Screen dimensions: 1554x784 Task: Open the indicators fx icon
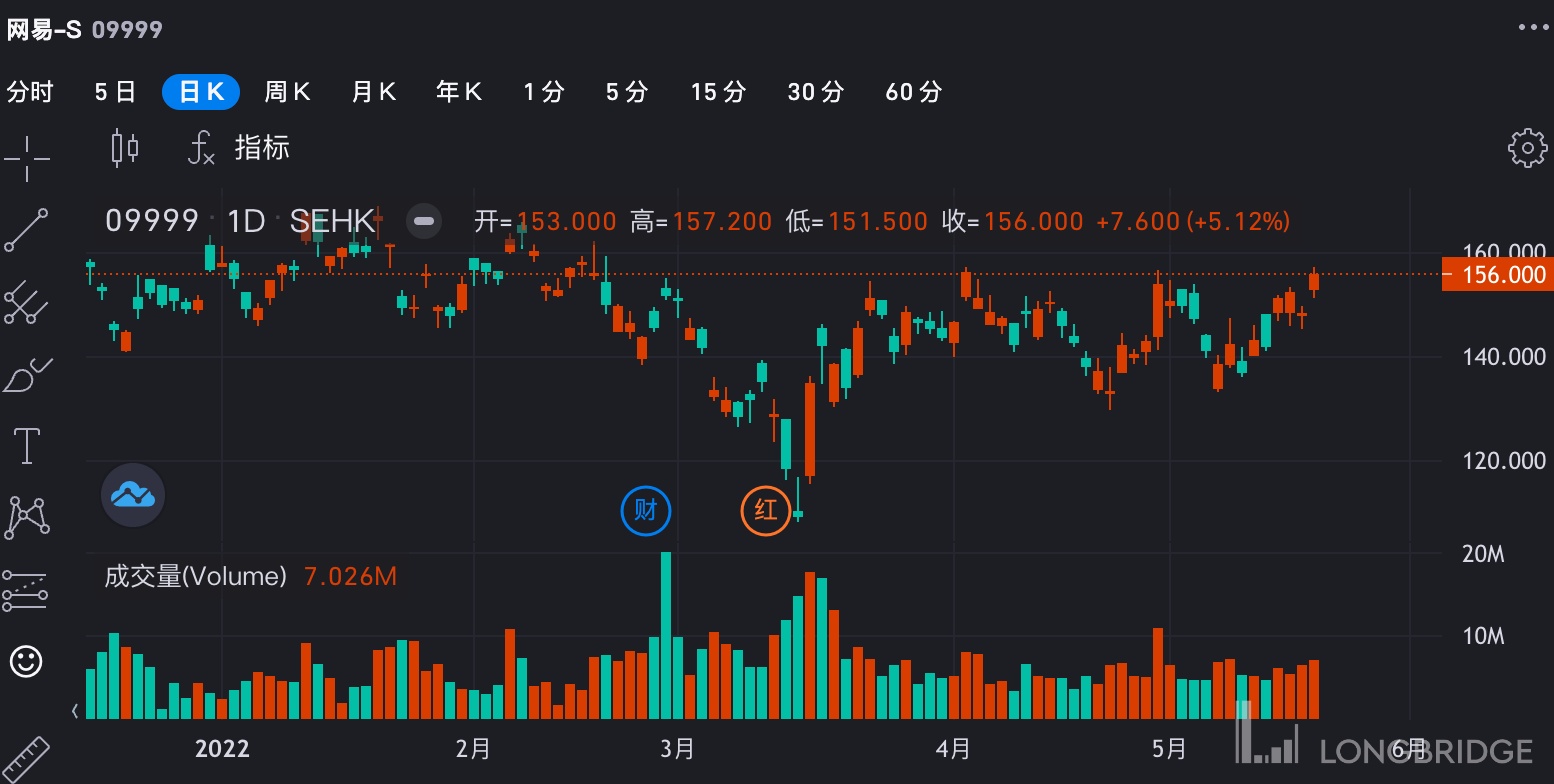(x=202, y=148)
